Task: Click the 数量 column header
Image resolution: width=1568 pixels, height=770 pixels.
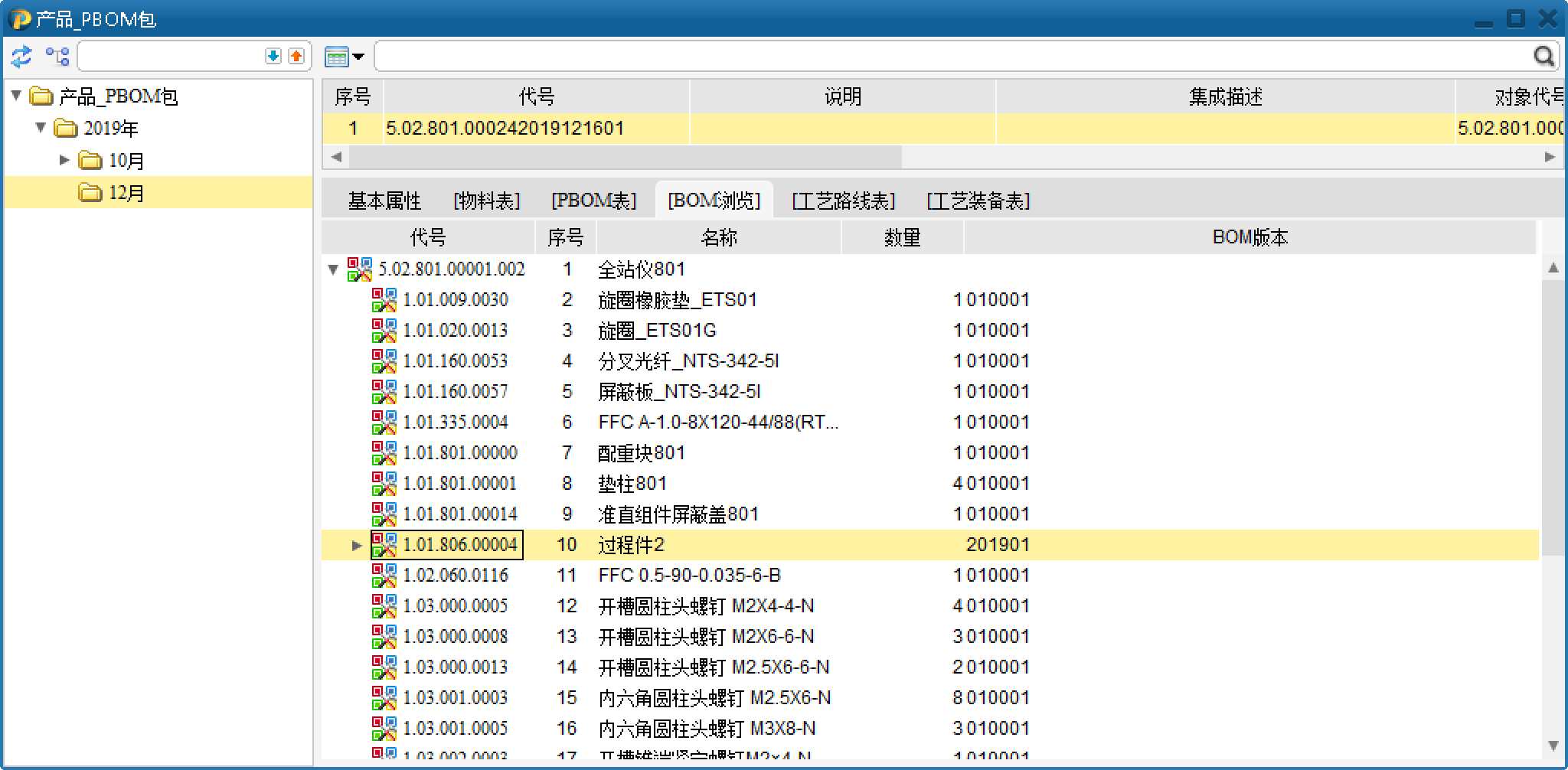Action: (902, 238)
